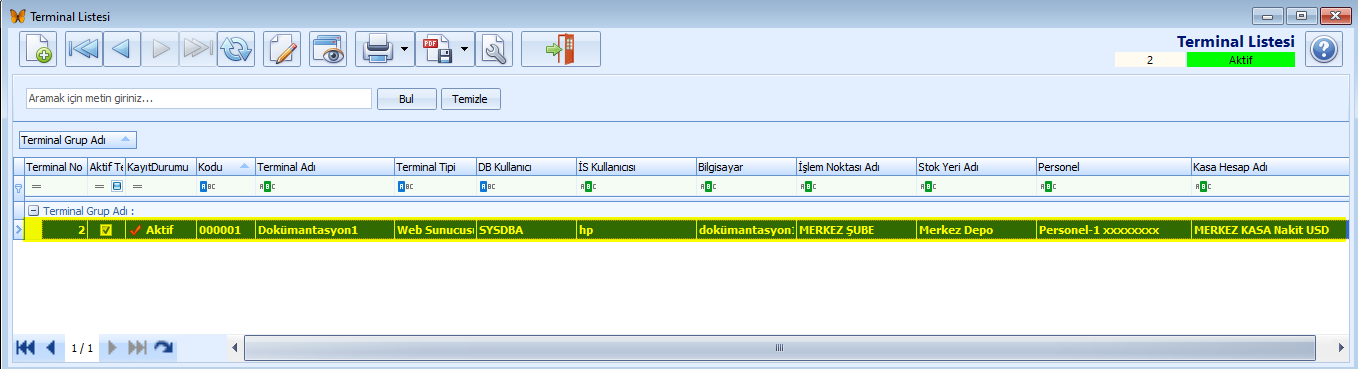The height and width of the screenshot is (369, 1358).
Task: Go to next record in toolbar
Action: [160, 49]
